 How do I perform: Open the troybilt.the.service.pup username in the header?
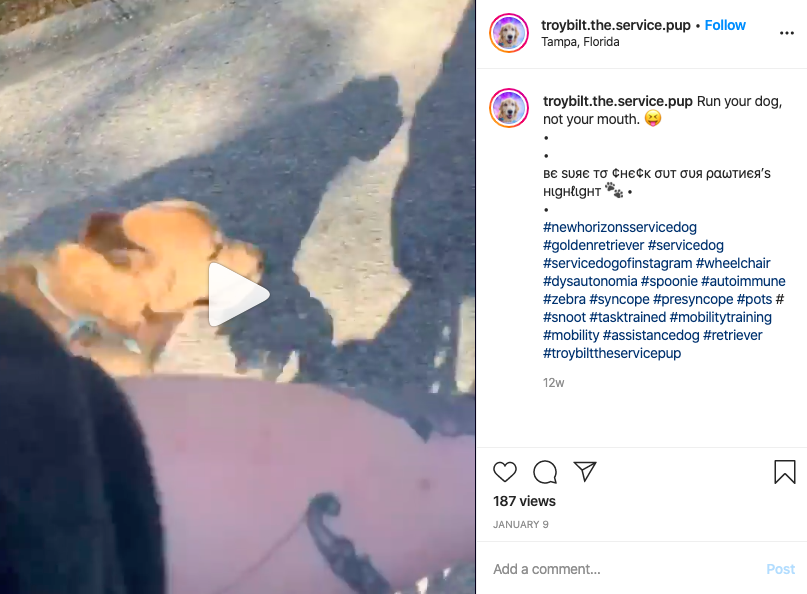pyautogui.click(x=616, y=25)
